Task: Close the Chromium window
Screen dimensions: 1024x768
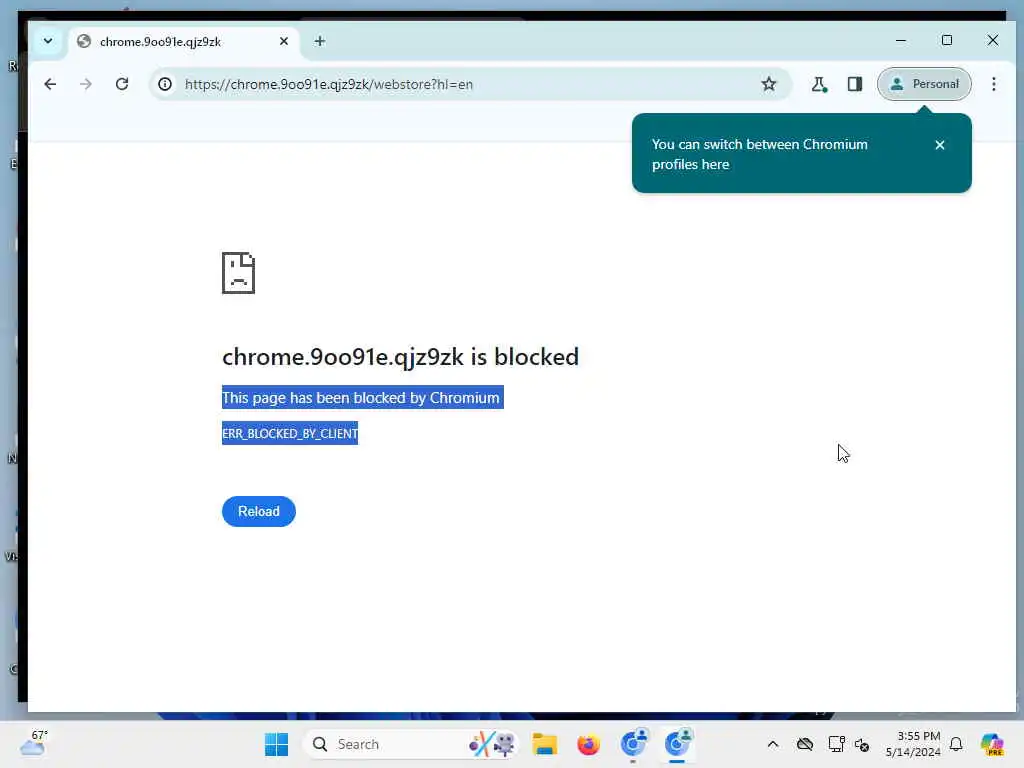Action: pos(993,40)
